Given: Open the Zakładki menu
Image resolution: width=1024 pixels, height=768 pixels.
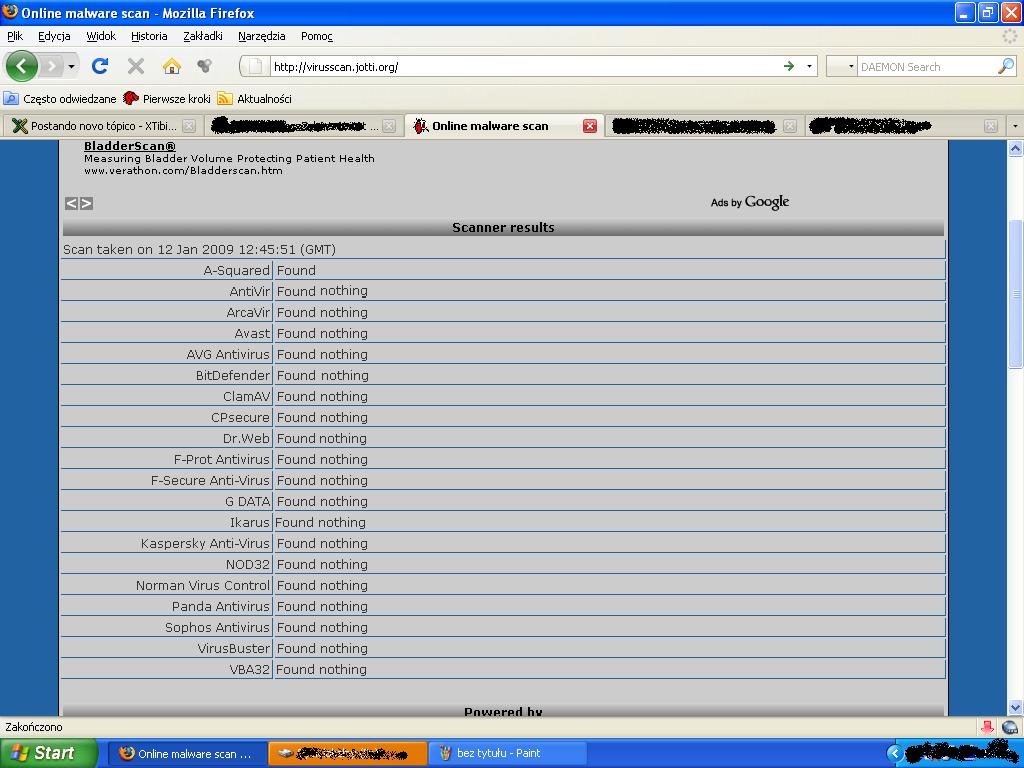Looking at the screenshot, I should click(x=202, y=36).
